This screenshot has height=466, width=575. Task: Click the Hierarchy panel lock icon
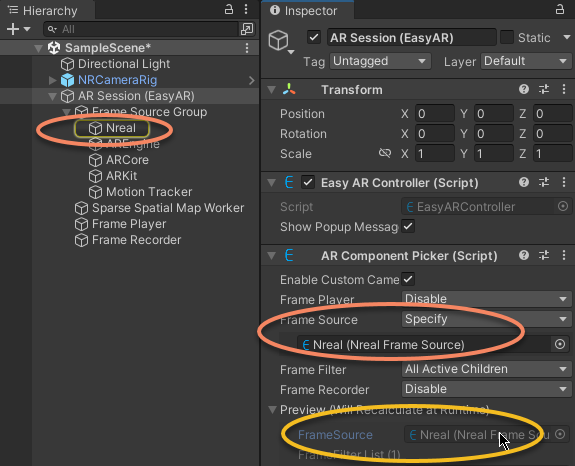coord(229,9)
